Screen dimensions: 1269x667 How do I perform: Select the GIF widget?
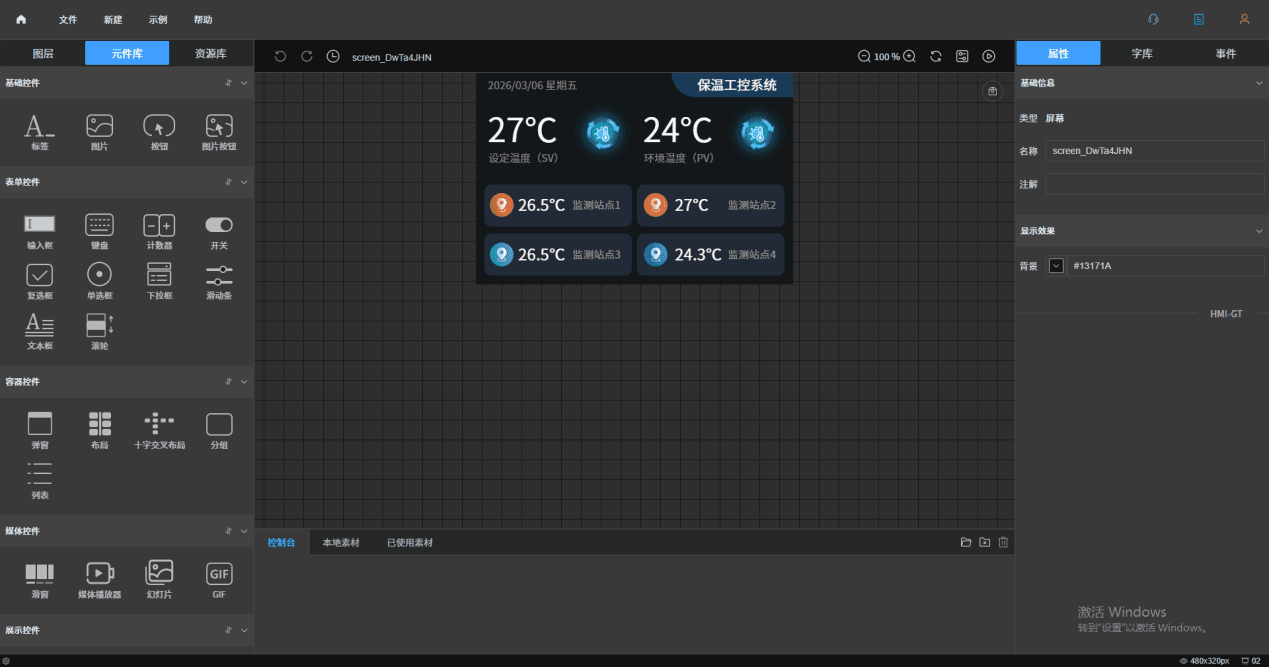(x=219, y=580)
